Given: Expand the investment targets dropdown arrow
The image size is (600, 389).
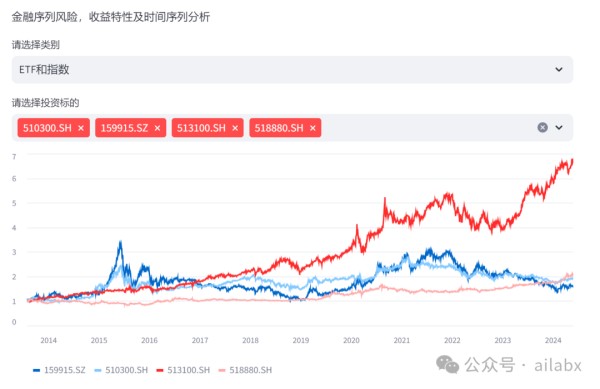Looking at the screenshot, I should [x=559, y=127].
